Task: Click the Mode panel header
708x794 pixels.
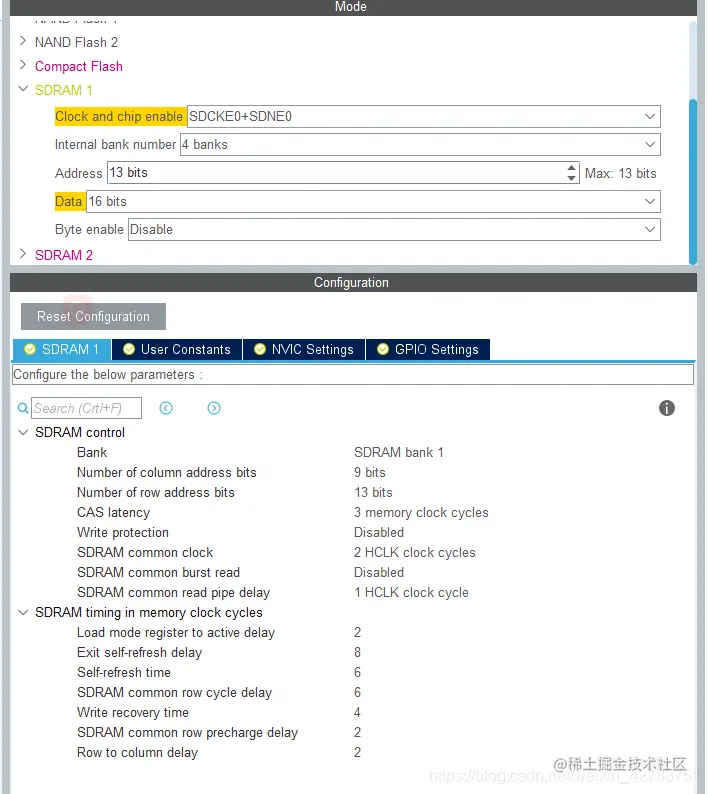Action: pos(353,7)
